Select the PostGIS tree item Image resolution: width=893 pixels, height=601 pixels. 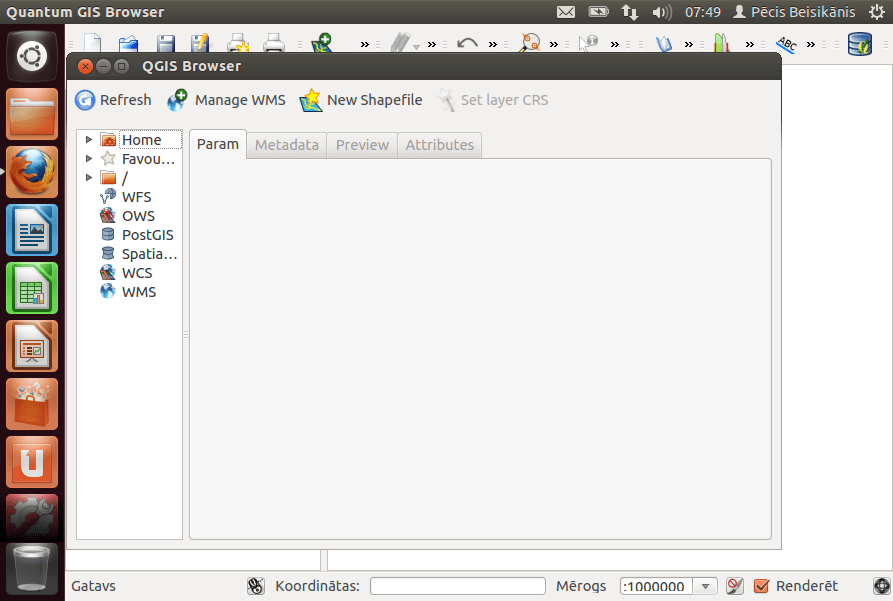pyautogui.click(x=148, y=235)
